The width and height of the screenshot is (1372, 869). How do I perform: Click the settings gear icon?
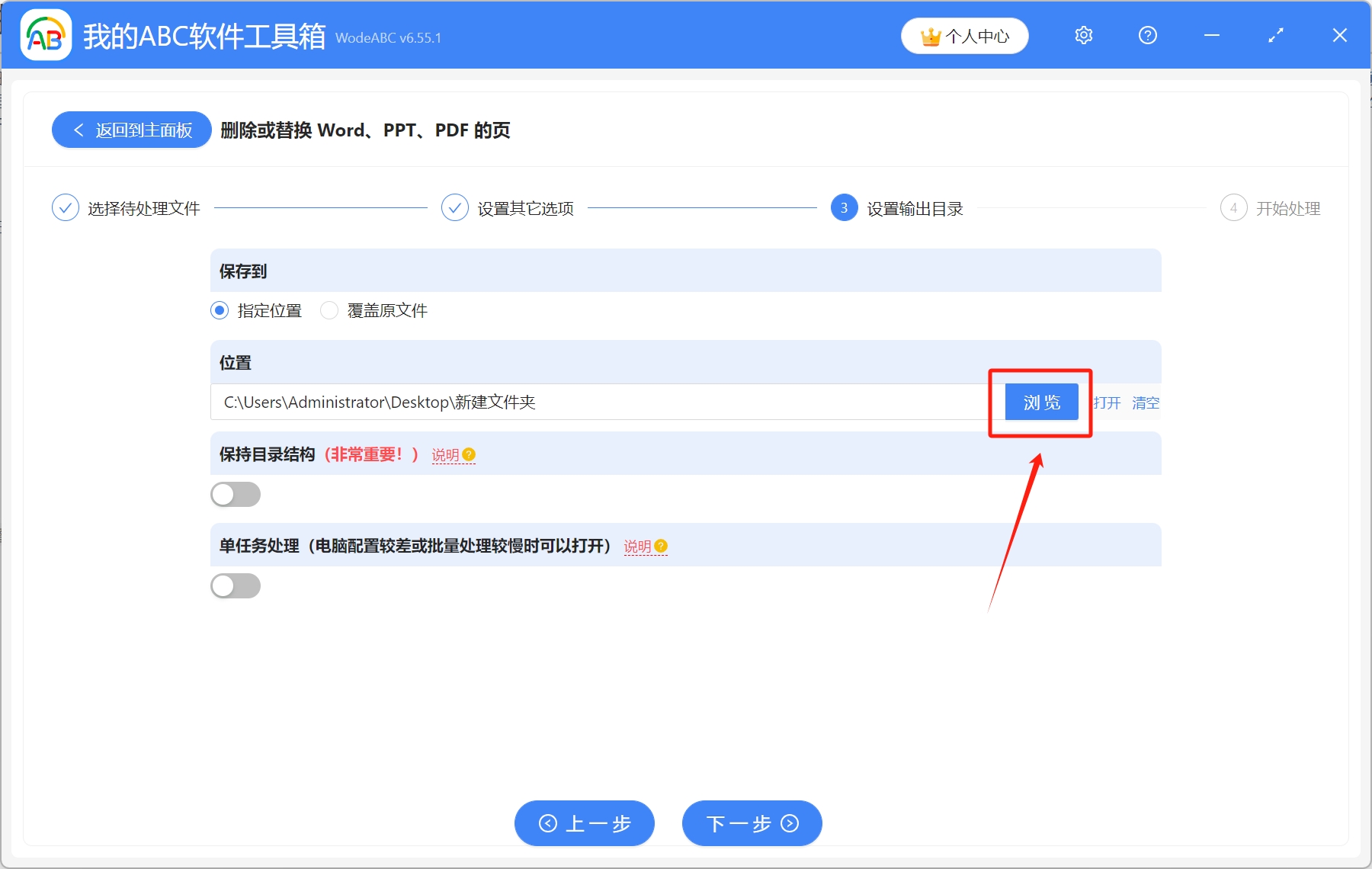tap(1083, 35)
